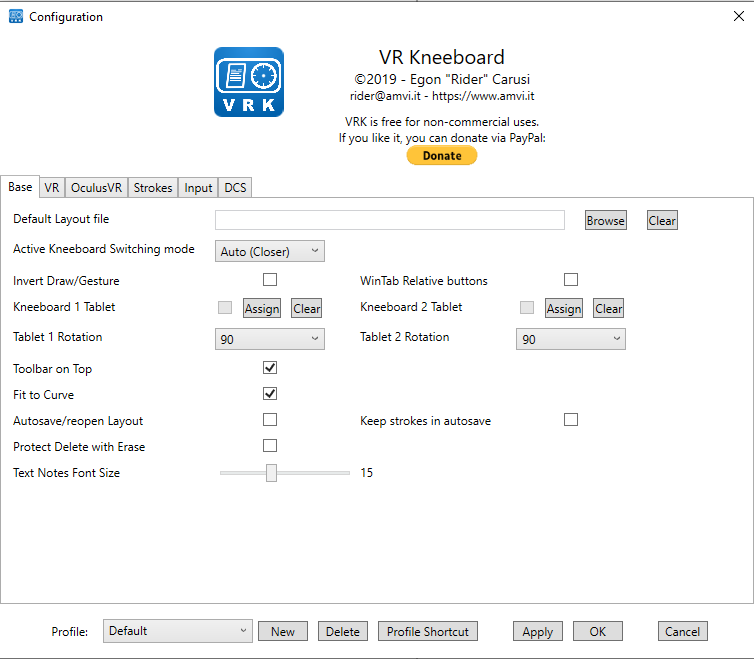The width and height of the screenshot is (754, 659).
Task: Open the Tablet 1 Rotation dropdown
Action: 270,339
